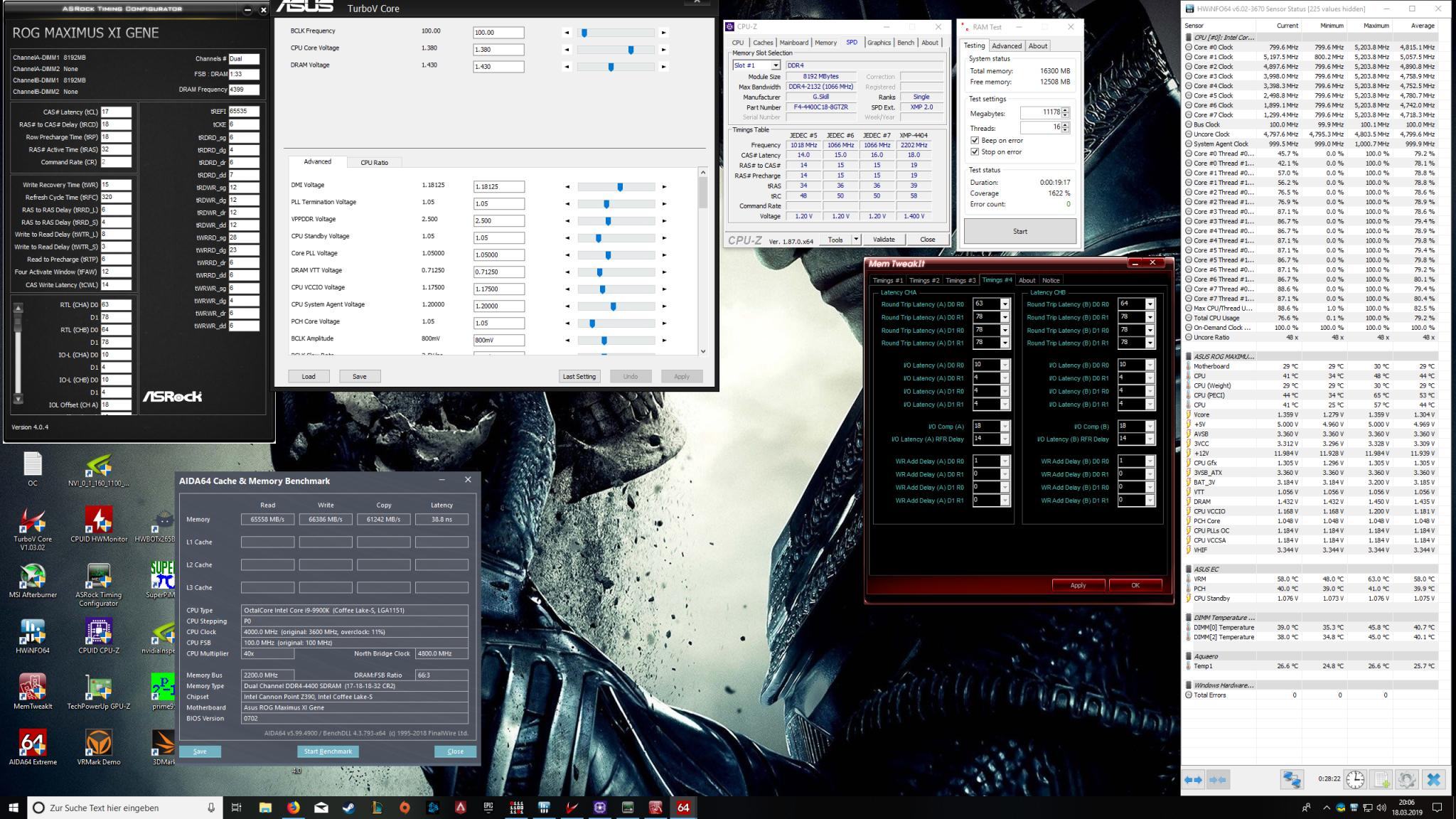
Task: Open ASRock Timing Configurator desktop shortcut
Action: [99, 585]
